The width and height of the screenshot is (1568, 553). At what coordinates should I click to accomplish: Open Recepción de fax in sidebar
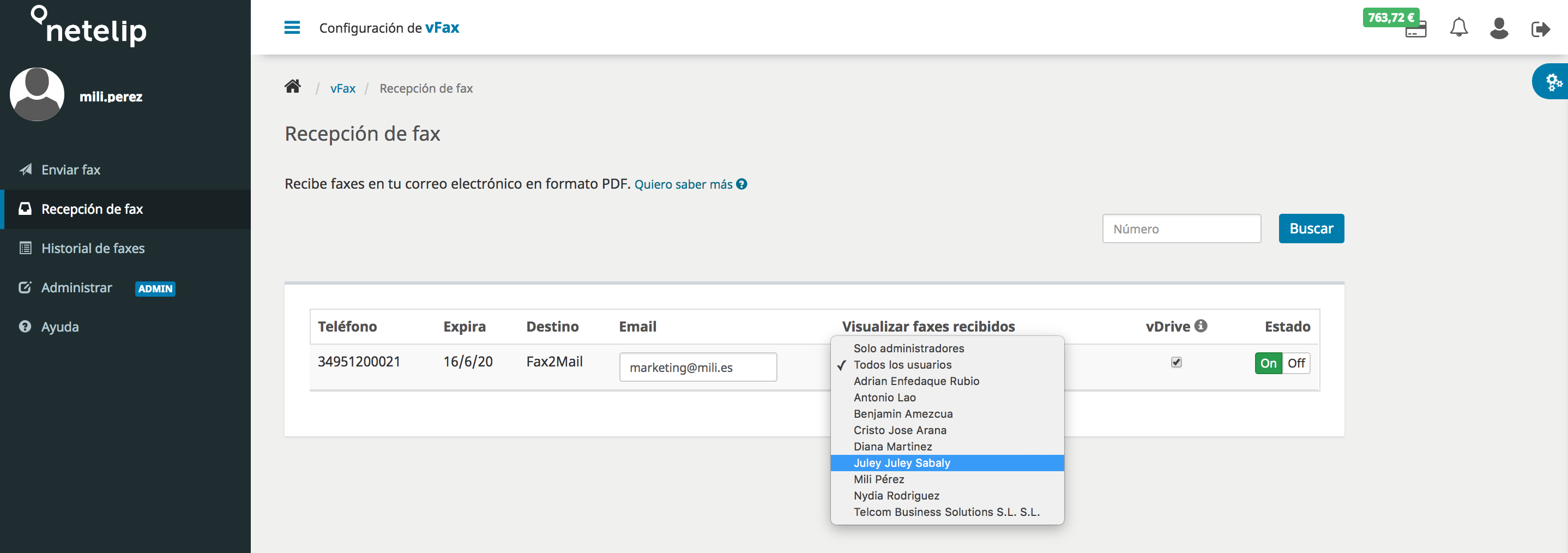(125, 209)
